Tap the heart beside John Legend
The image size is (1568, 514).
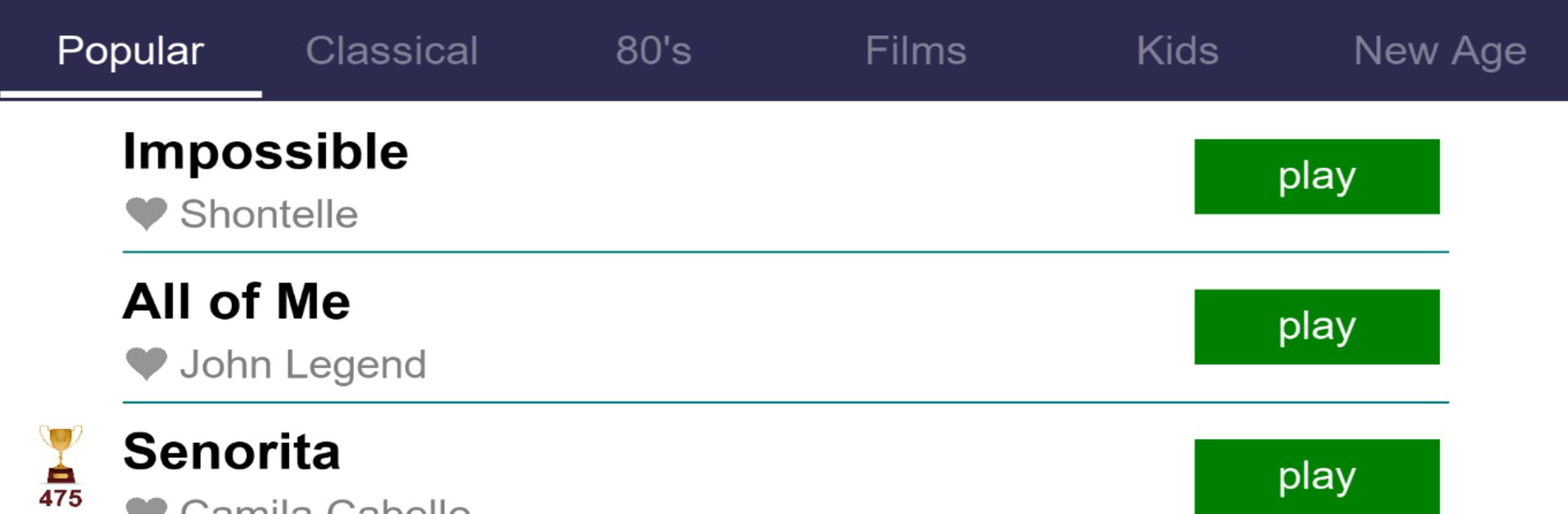click(x=146, y=364)
